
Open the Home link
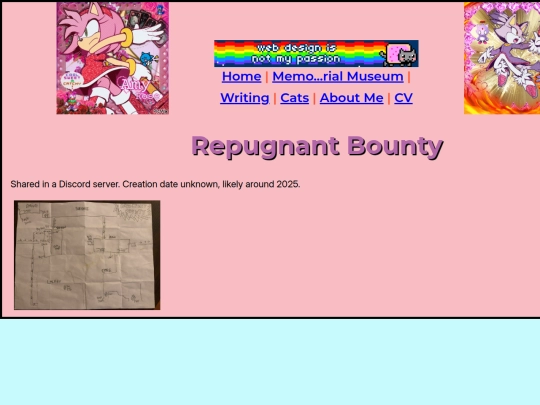(241, 76)
